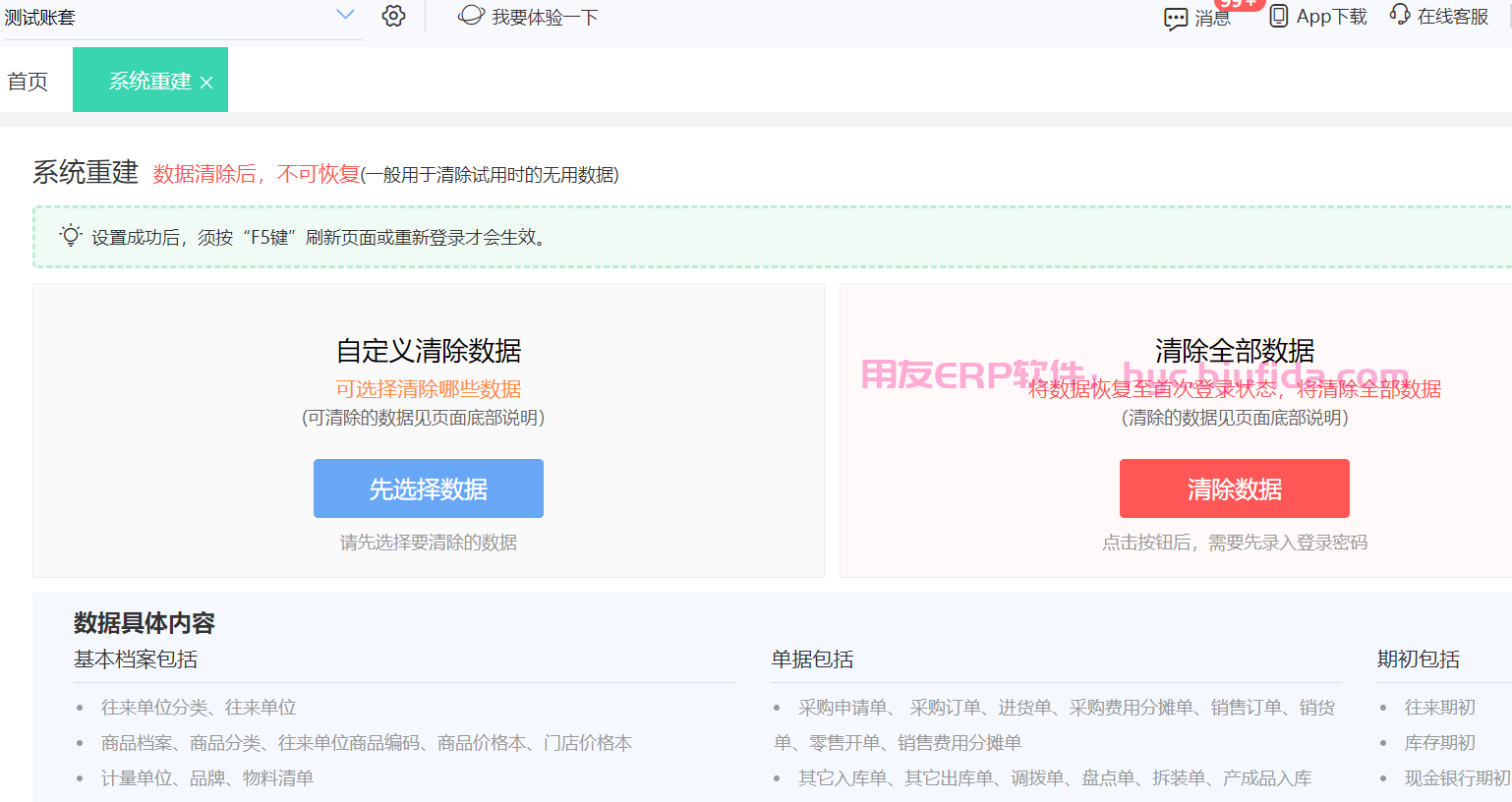Click the 系统重建 page title
This screenshot has width=1512, height=802.
click(x=86, y=172)
